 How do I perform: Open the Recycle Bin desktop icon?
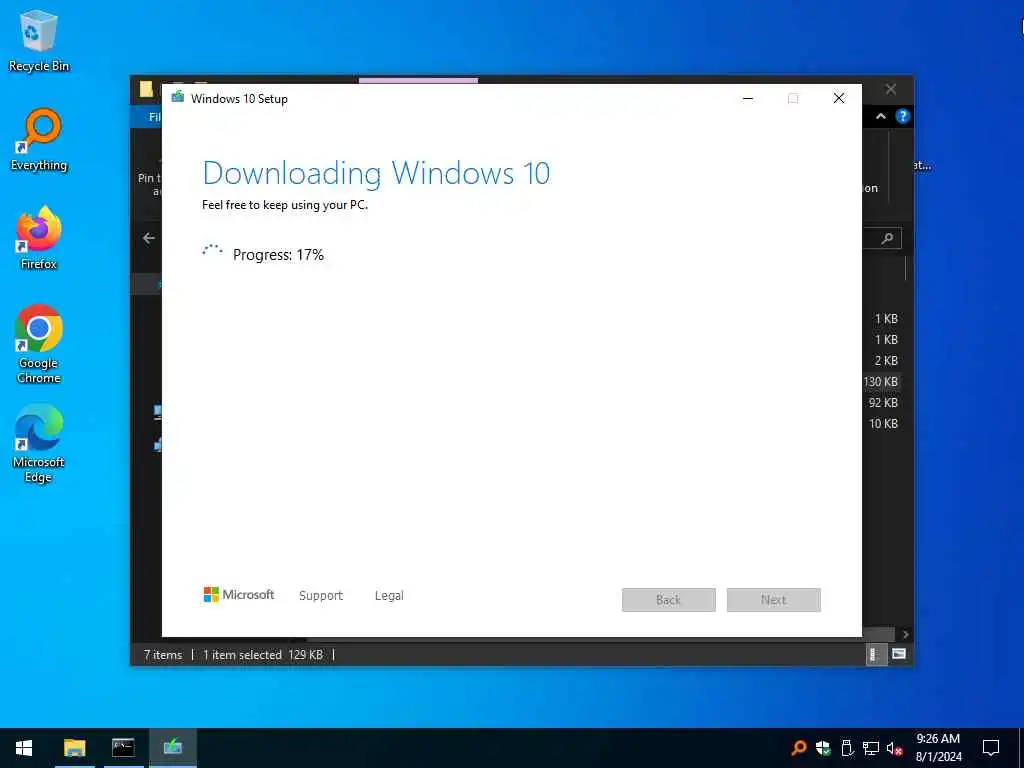click(x=39, y=40)
